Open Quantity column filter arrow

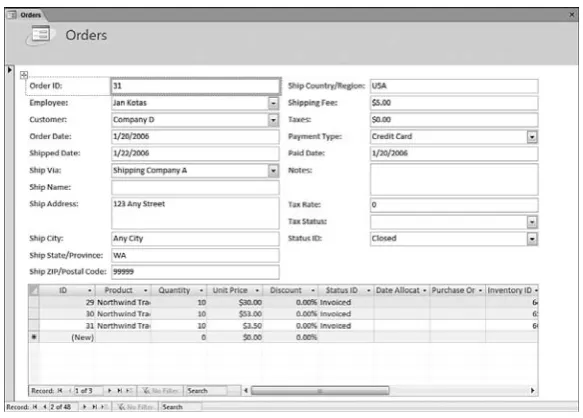point(202,290)
